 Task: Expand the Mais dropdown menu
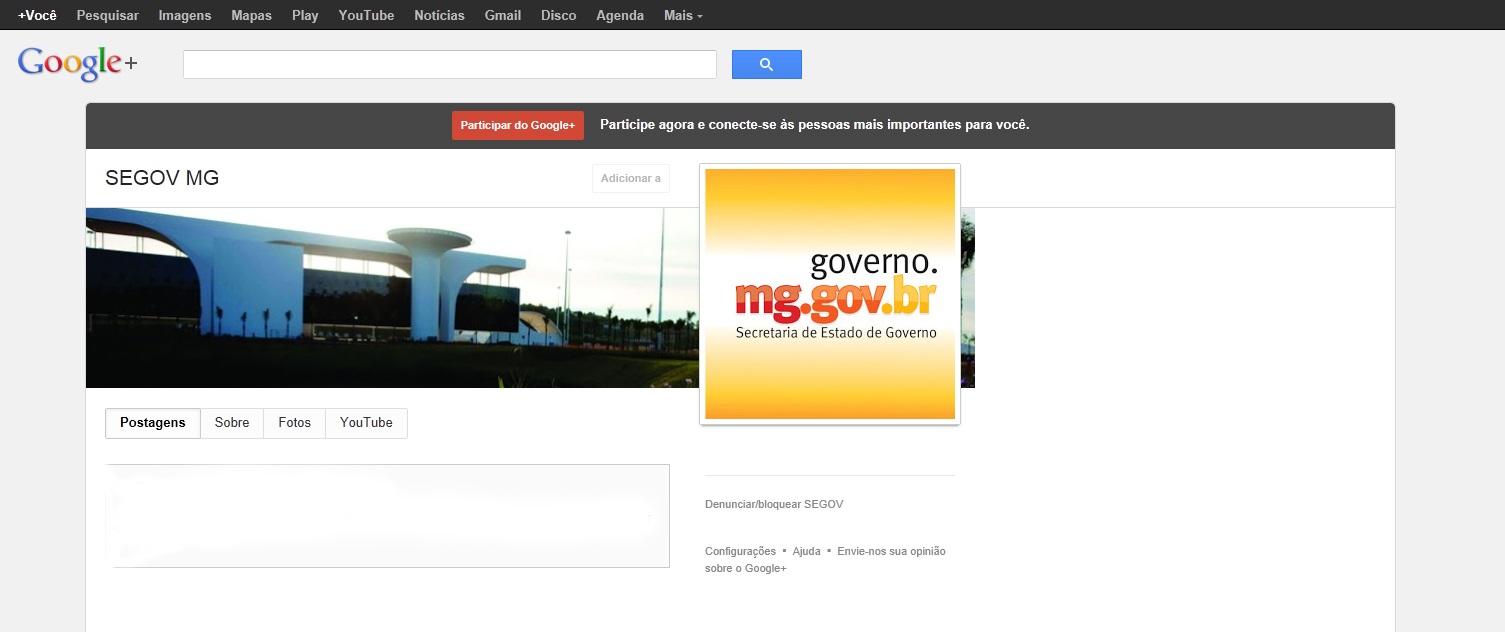[683, 16]
